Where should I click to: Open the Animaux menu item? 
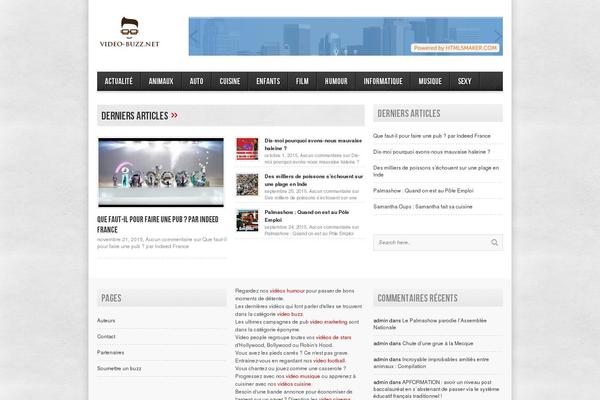(x=161, y=81)
